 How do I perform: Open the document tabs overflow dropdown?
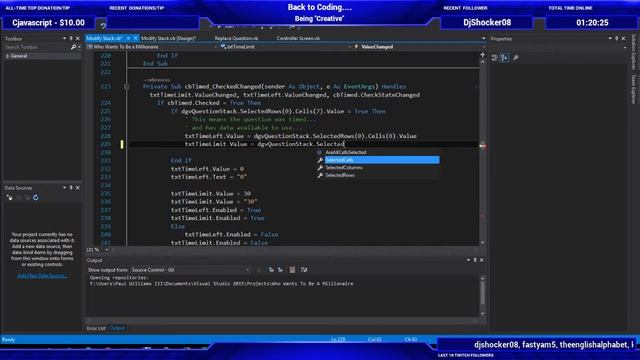coord(484,38)
